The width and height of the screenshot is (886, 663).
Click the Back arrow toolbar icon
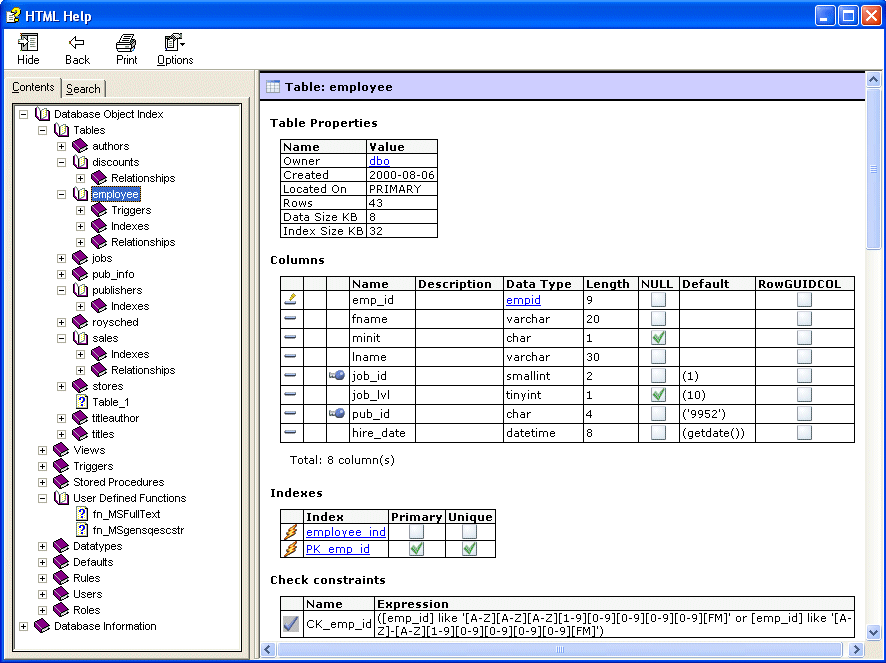tap(77, 42)
